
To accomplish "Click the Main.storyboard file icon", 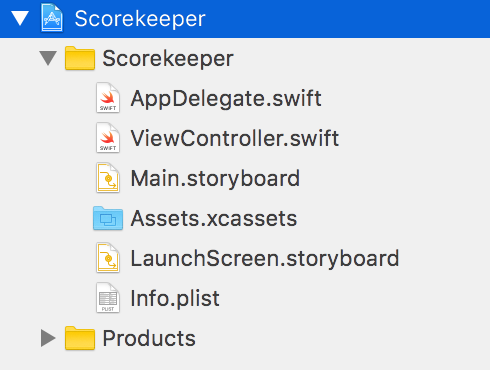I will (108, 178).
